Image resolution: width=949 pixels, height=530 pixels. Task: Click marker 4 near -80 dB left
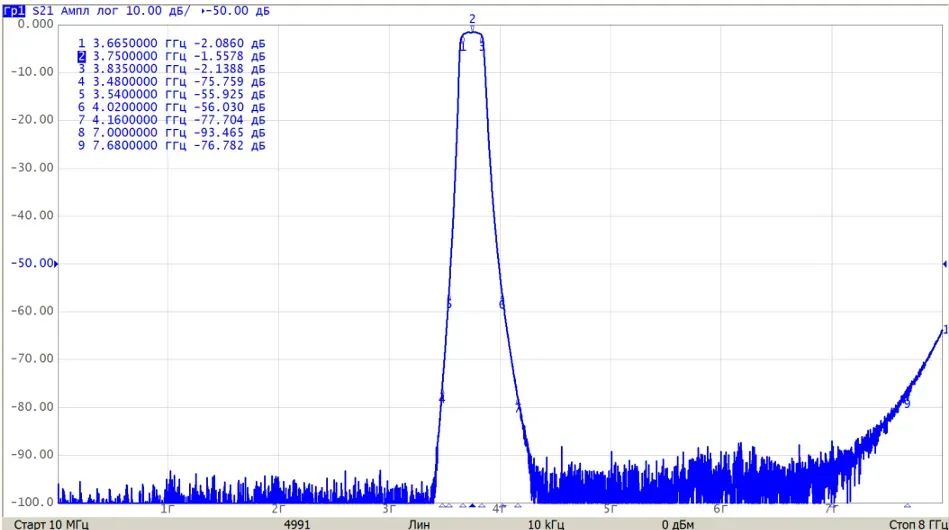pos(442,399)
